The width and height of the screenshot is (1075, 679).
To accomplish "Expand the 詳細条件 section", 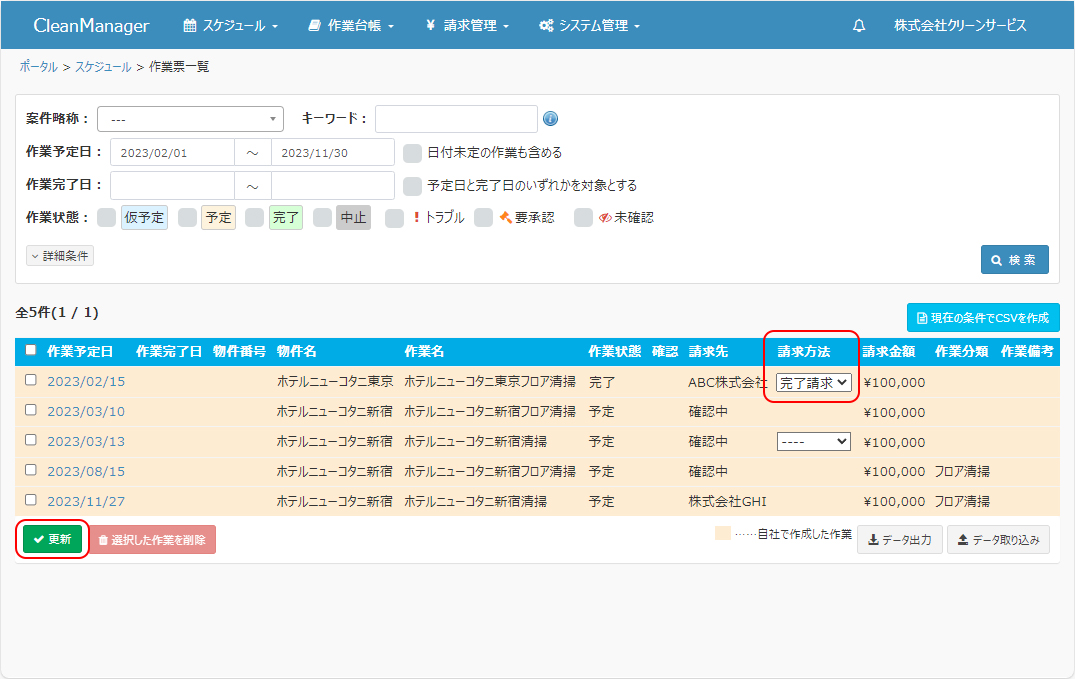I will tap(60, 256).
